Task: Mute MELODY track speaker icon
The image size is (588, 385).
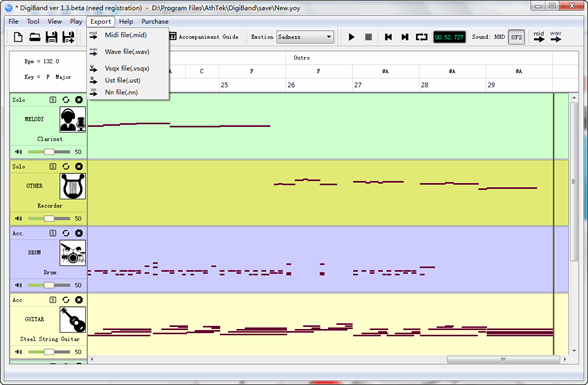Action: coord(18,152)
